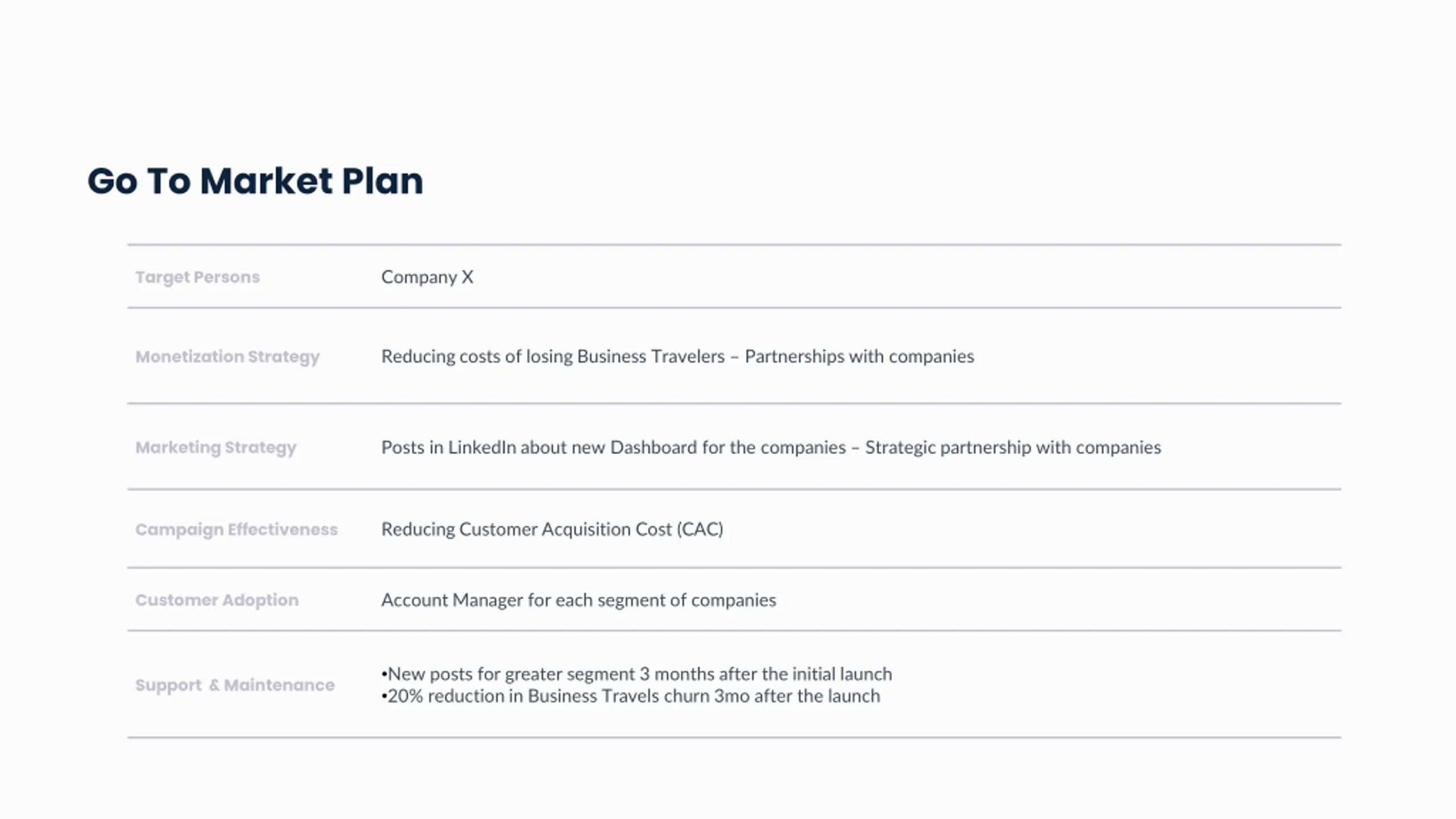Select the Marketing Strategy label

click(216, 448)
